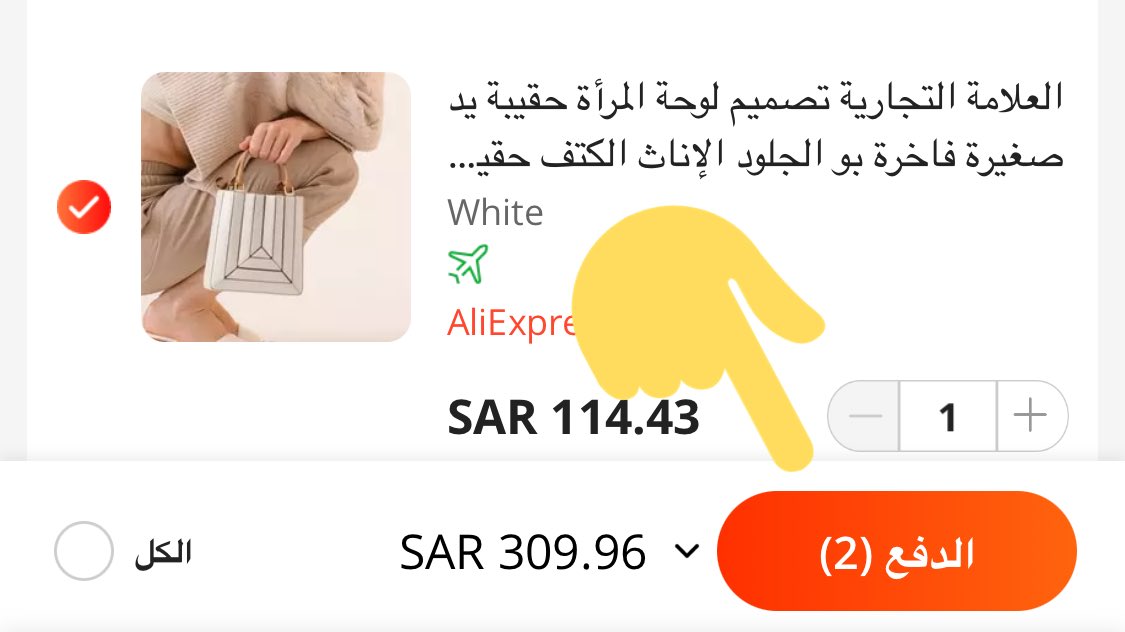Click the second line of Arabic product title
Viewport: 1125px width, 632px height.
click(x=756, y=156)
